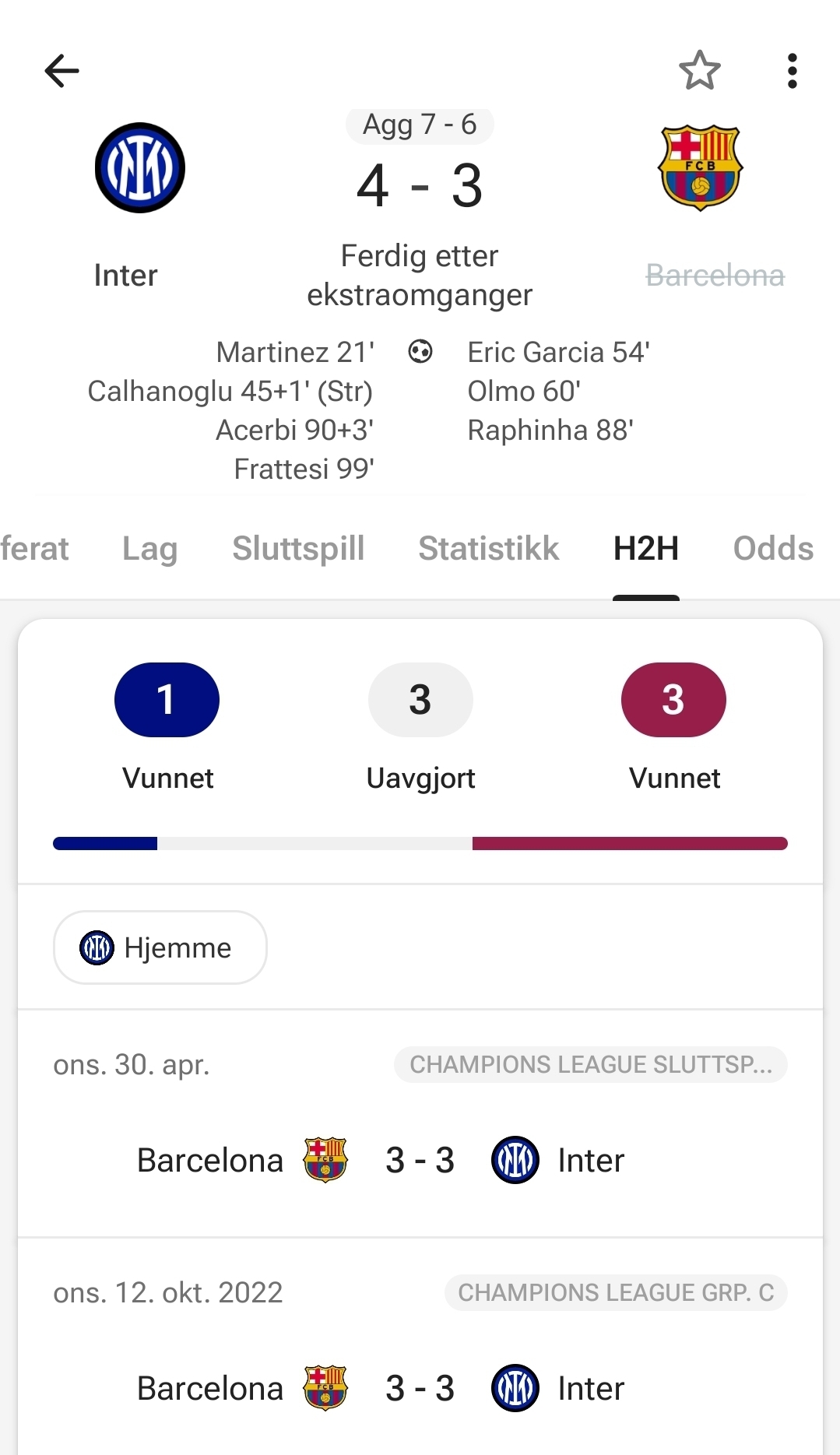The image size is (840, 1455).
Task: Toggle the Hjemme home filter chip
Action: click(x=160, y=947)
